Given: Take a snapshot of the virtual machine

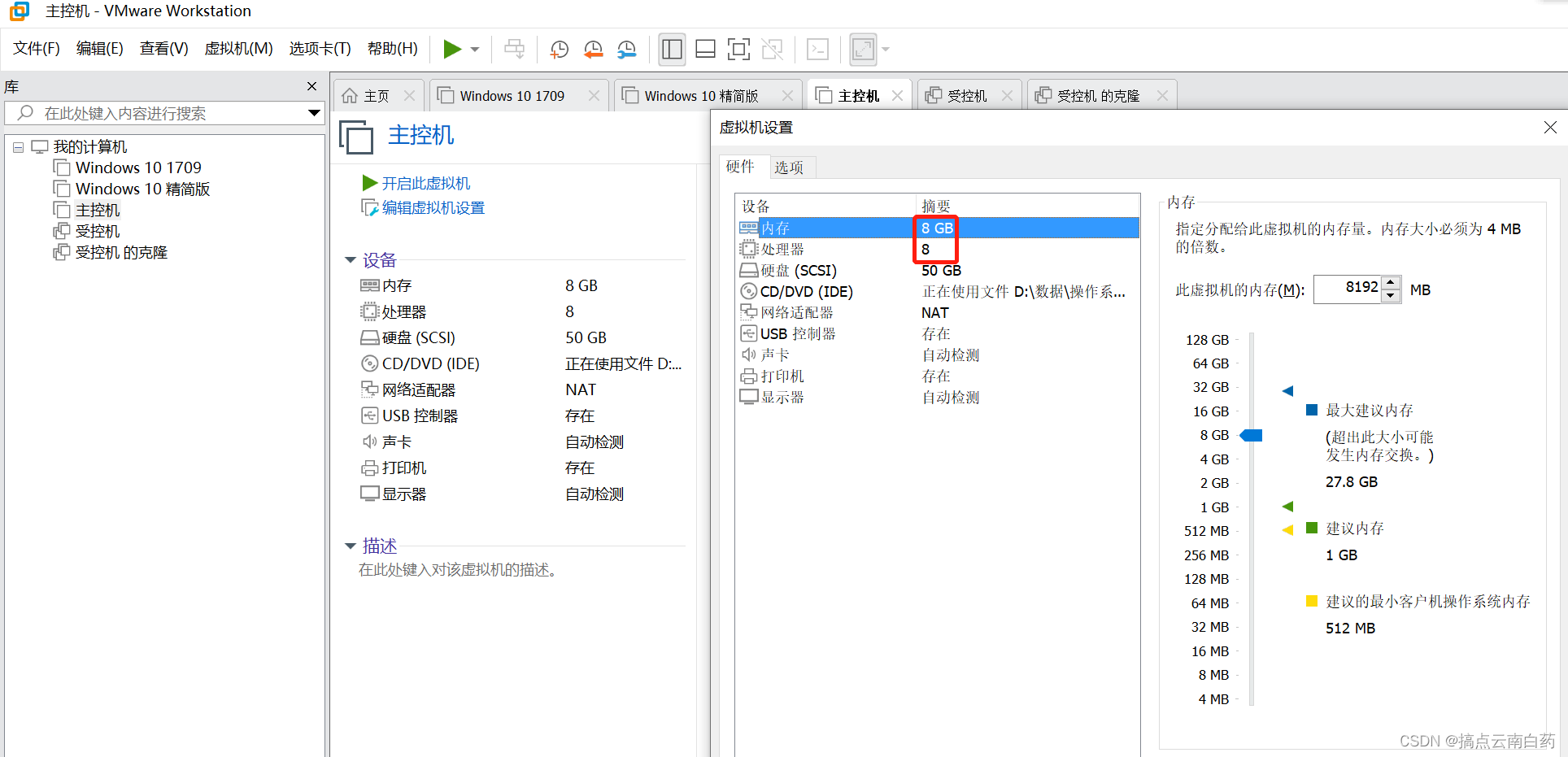Looking at the screenshot, I should tap(559, 49).
